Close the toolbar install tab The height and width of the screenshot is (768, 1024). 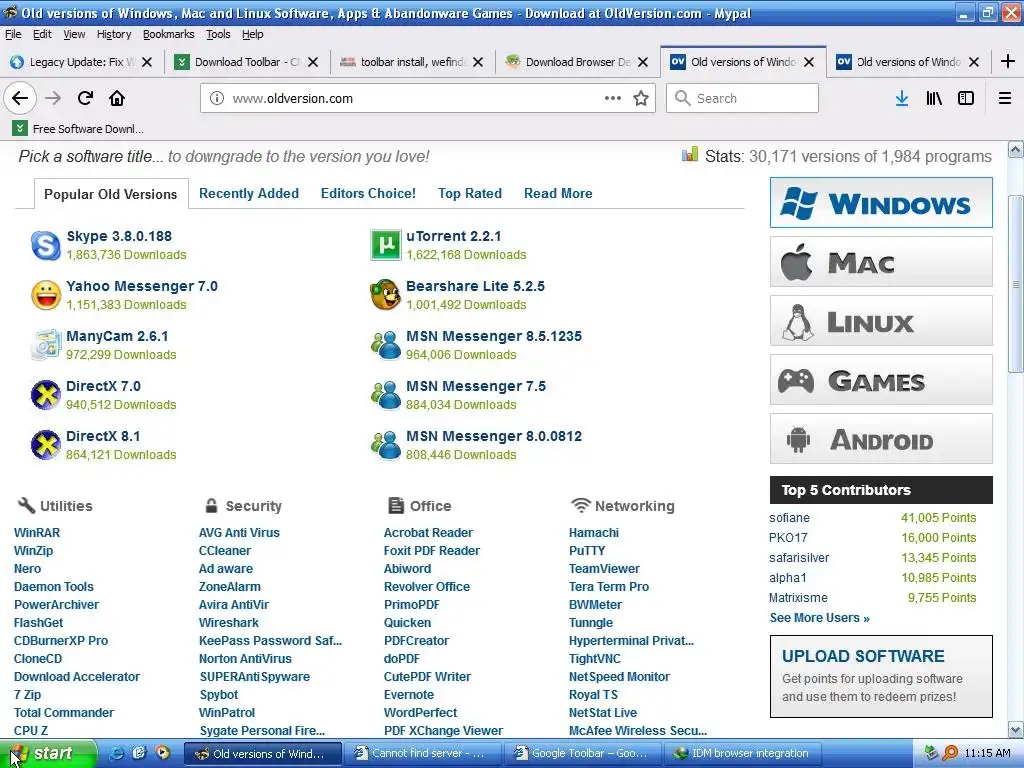pyautogui.click(x=478, y=62)
